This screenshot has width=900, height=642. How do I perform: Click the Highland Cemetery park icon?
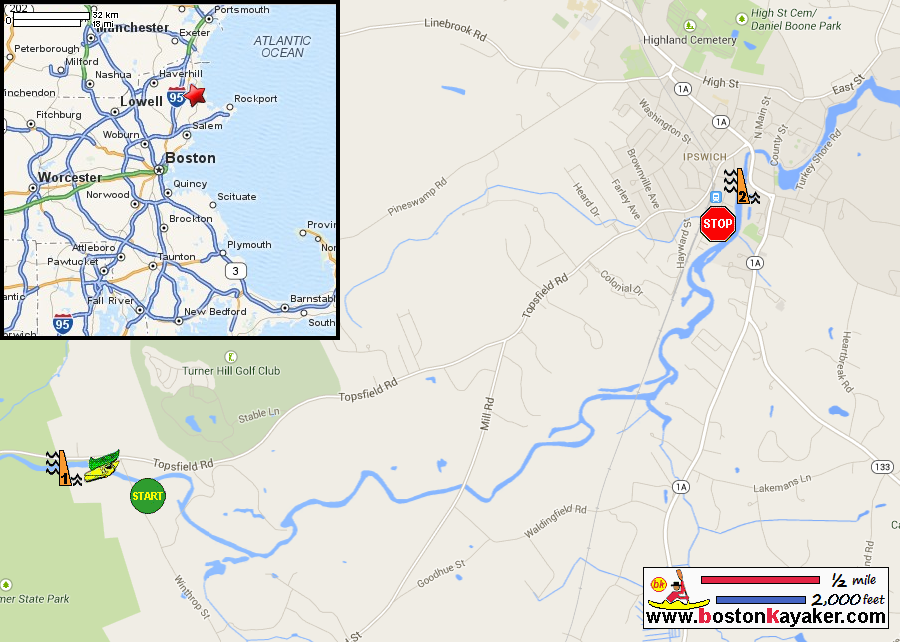point(690,25)
